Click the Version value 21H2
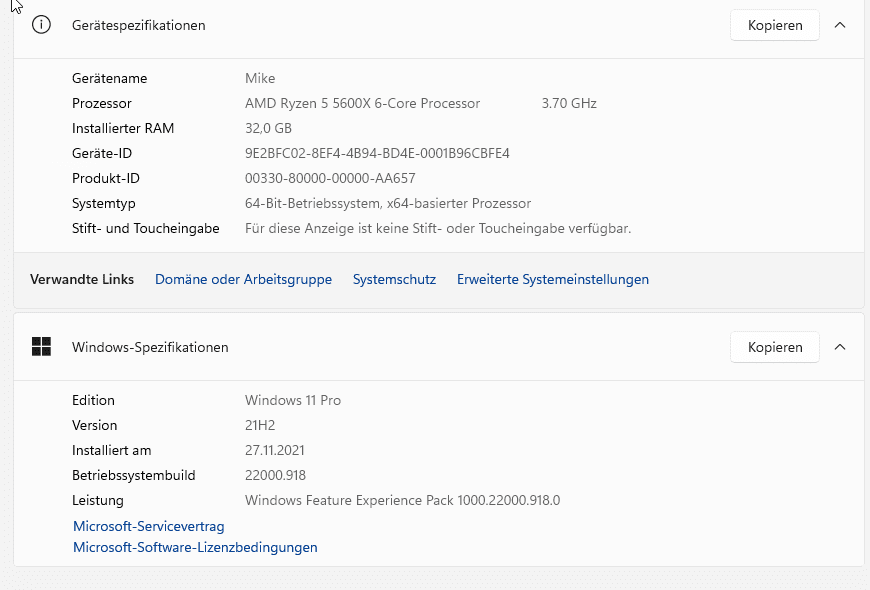The width and height of the screenshot is (870, 590). click(260, 425)
